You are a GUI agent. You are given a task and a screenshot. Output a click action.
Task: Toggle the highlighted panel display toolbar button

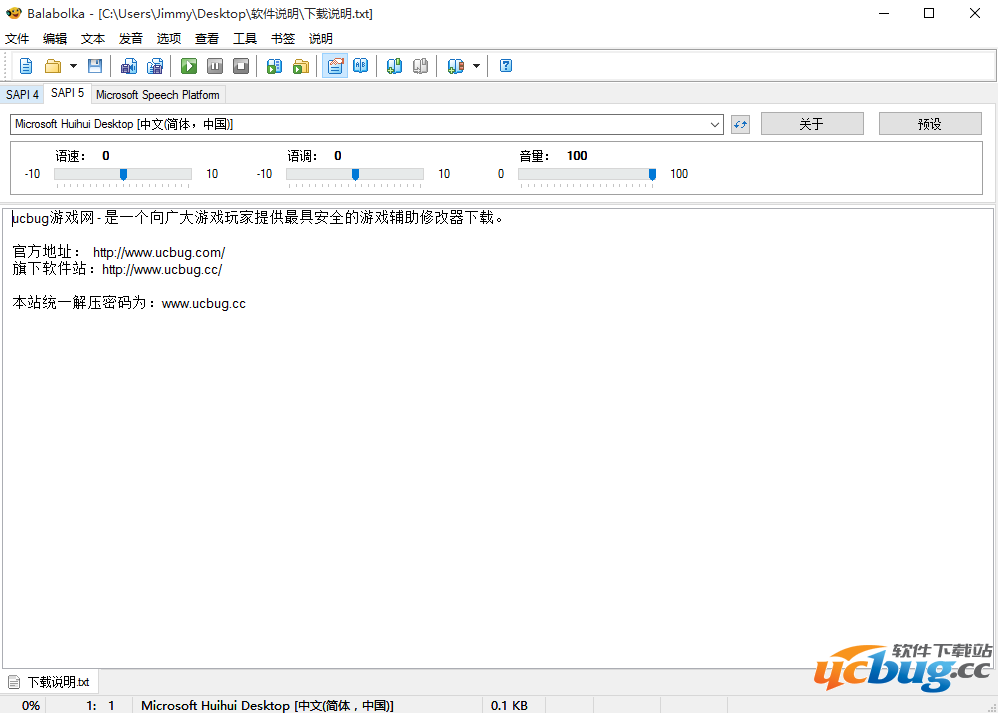335,66
